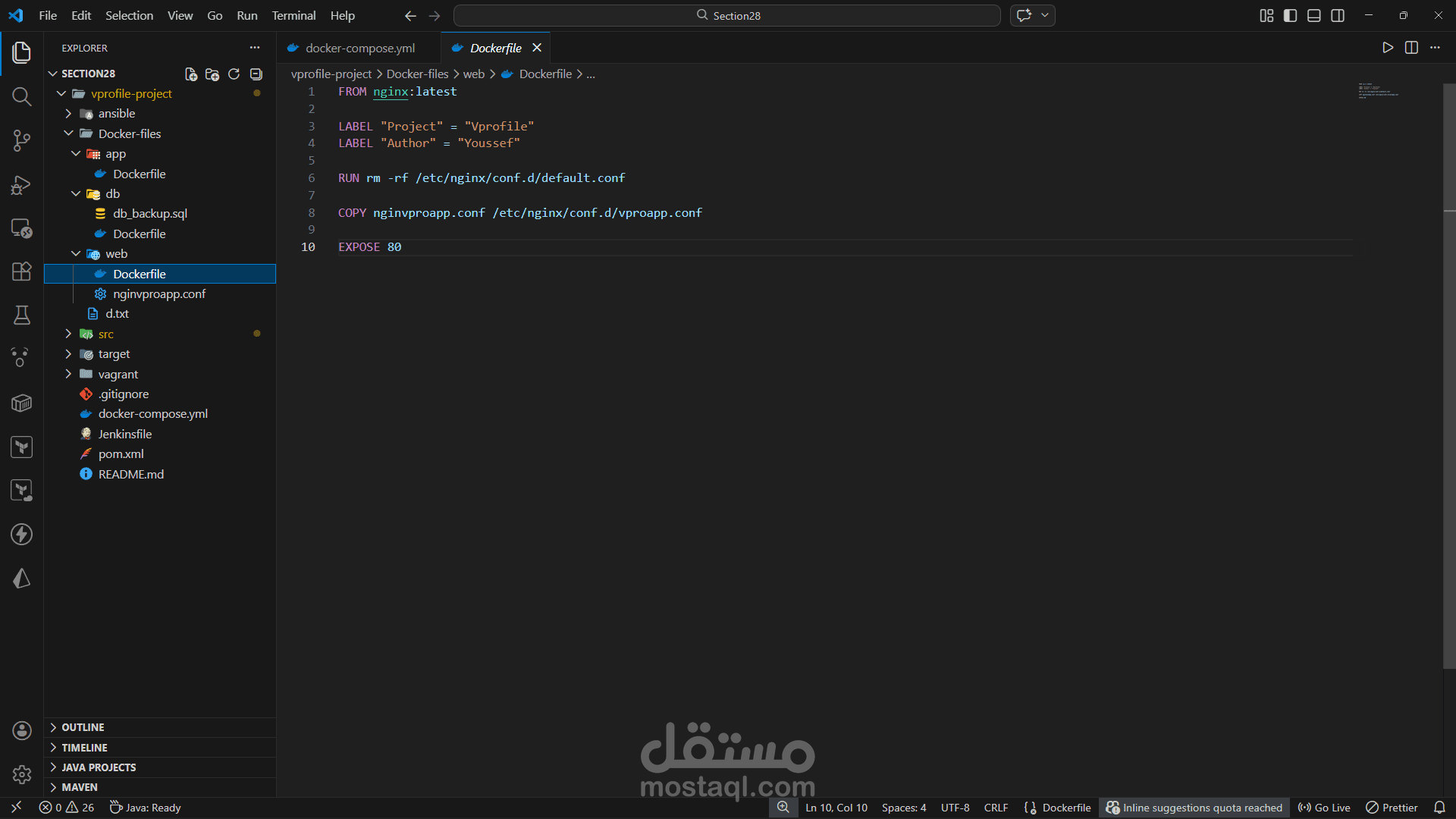Collapse the web folder

coord(116,253)
